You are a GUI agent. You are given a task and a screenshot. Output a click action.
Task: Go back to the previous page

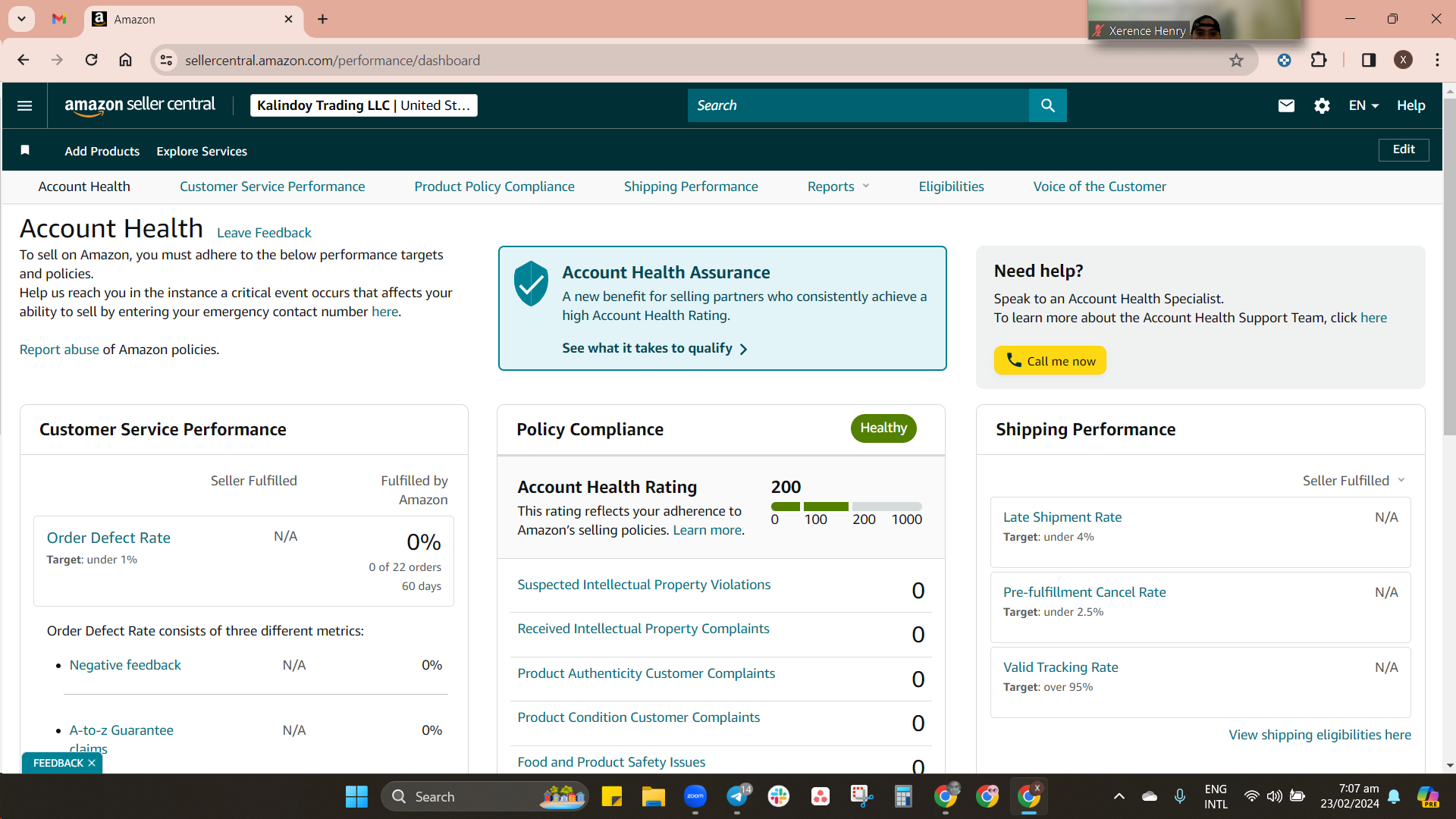coord(24,60)
